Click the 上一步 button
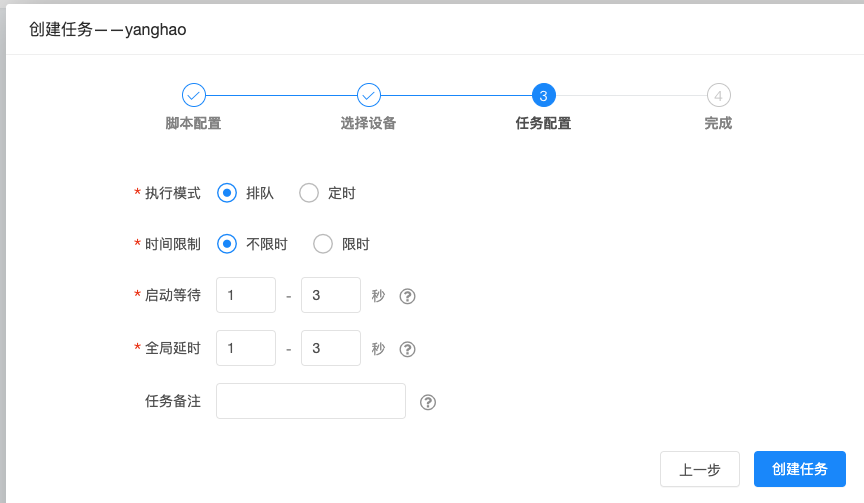The image size is (864, 503). 699,469
